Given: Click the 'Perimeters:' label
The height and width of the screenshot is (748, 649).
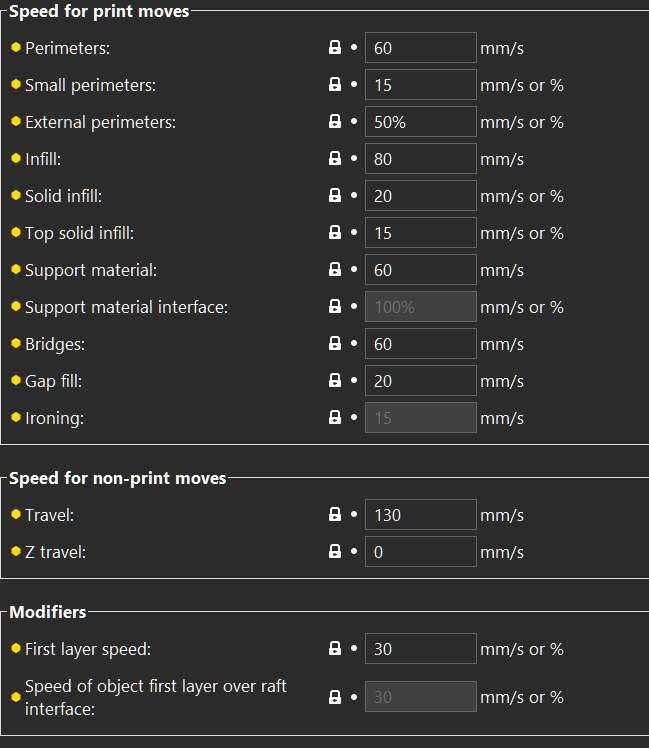Looking at the screenshot, I should click(x=67, y=48).
